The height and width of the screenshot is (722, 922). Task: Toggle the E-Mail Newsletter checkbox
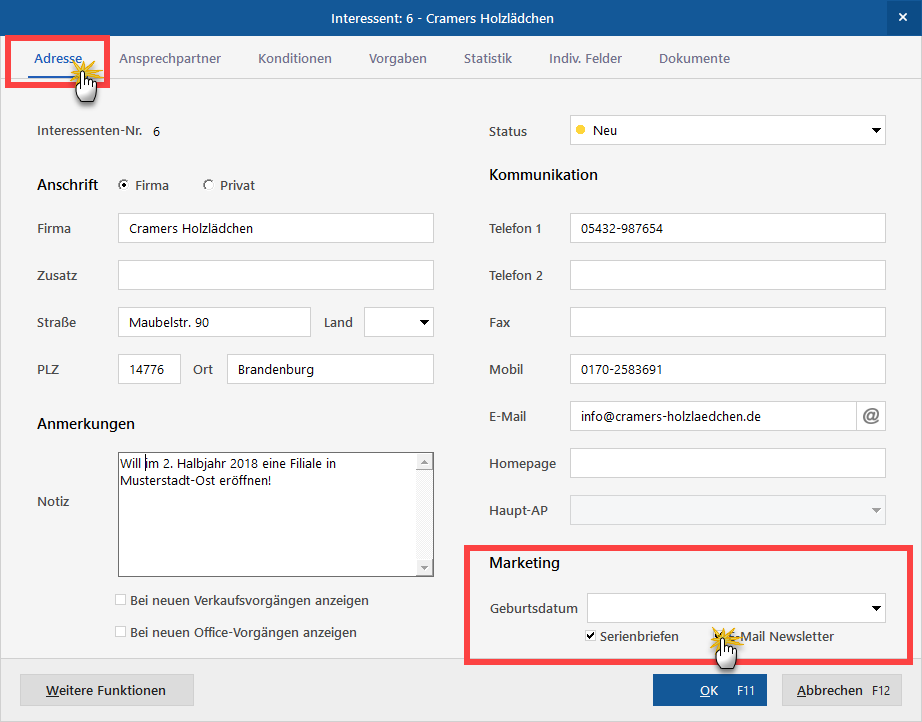click(x=719, y=636)
